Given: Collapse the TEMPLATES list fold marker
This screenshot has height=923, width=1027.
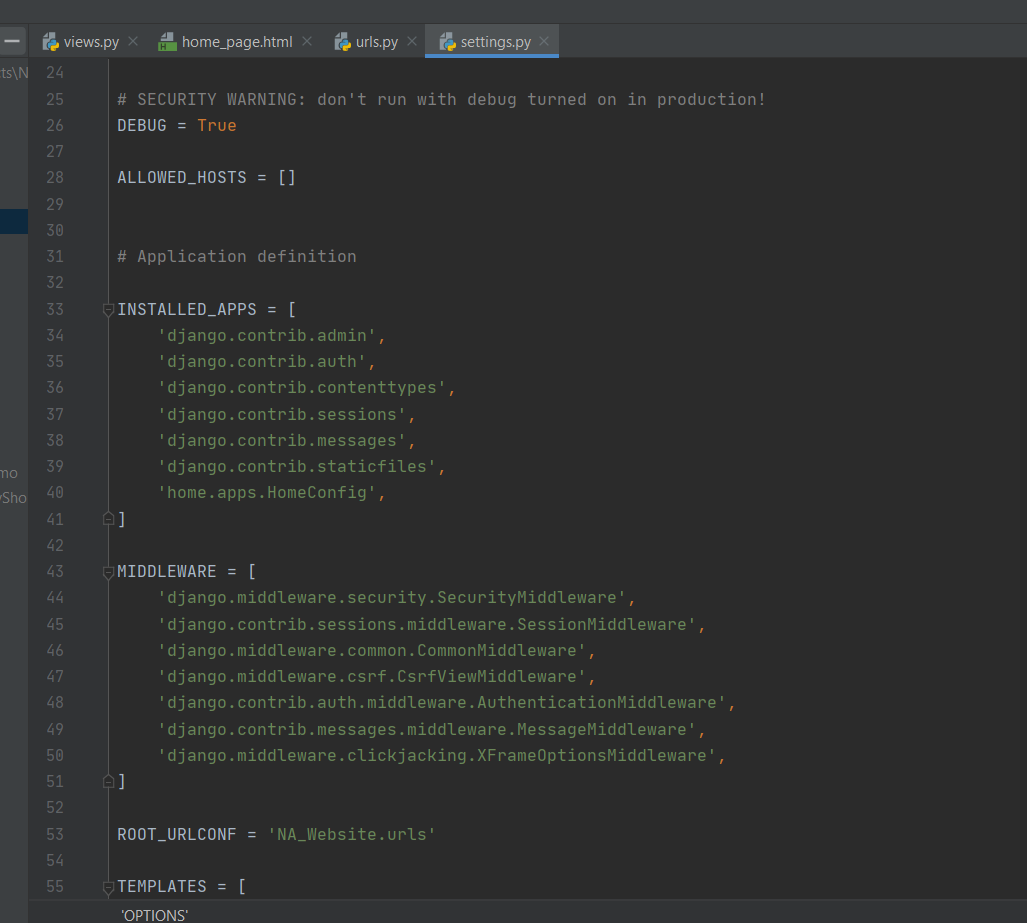Looking at the screenshot, I should pyautogui.click(x=109, y=888).
